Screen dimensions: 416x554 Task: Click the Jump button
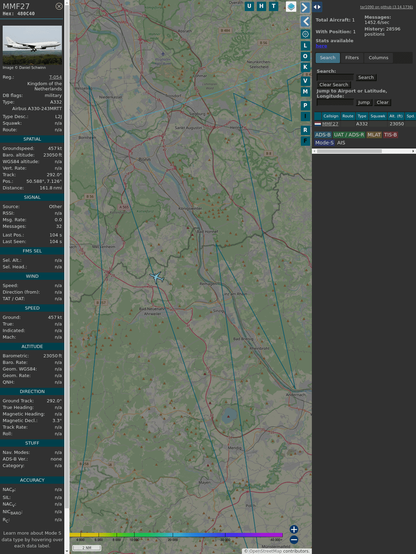[x=364, y=102]
